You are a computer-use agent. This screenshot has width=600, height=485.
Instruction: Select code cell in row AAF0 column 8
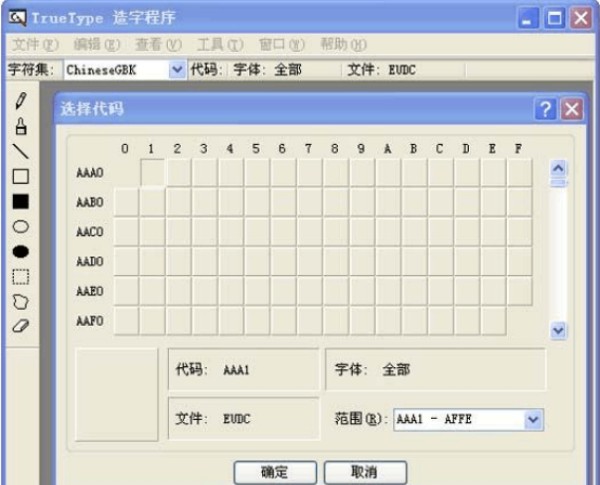pos(336,320)
